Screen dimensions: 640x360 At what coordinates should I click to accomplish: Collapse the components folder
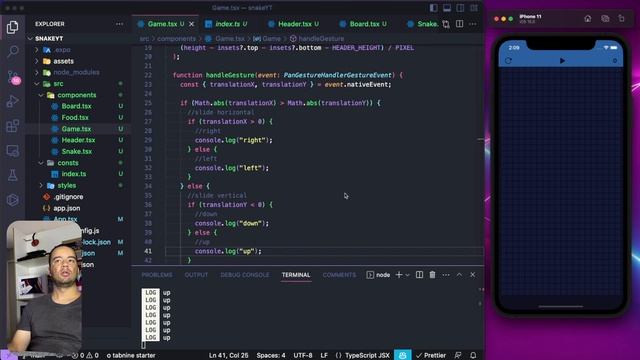point(77,95)
